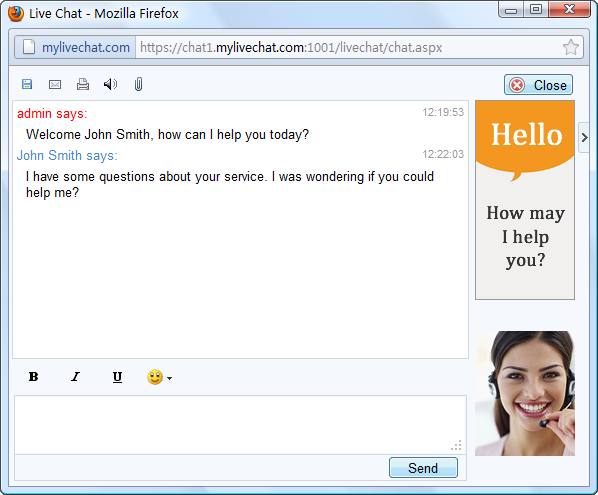Click the operator headset photo
This screenshot has height=495, width=598.
point(525,394)
